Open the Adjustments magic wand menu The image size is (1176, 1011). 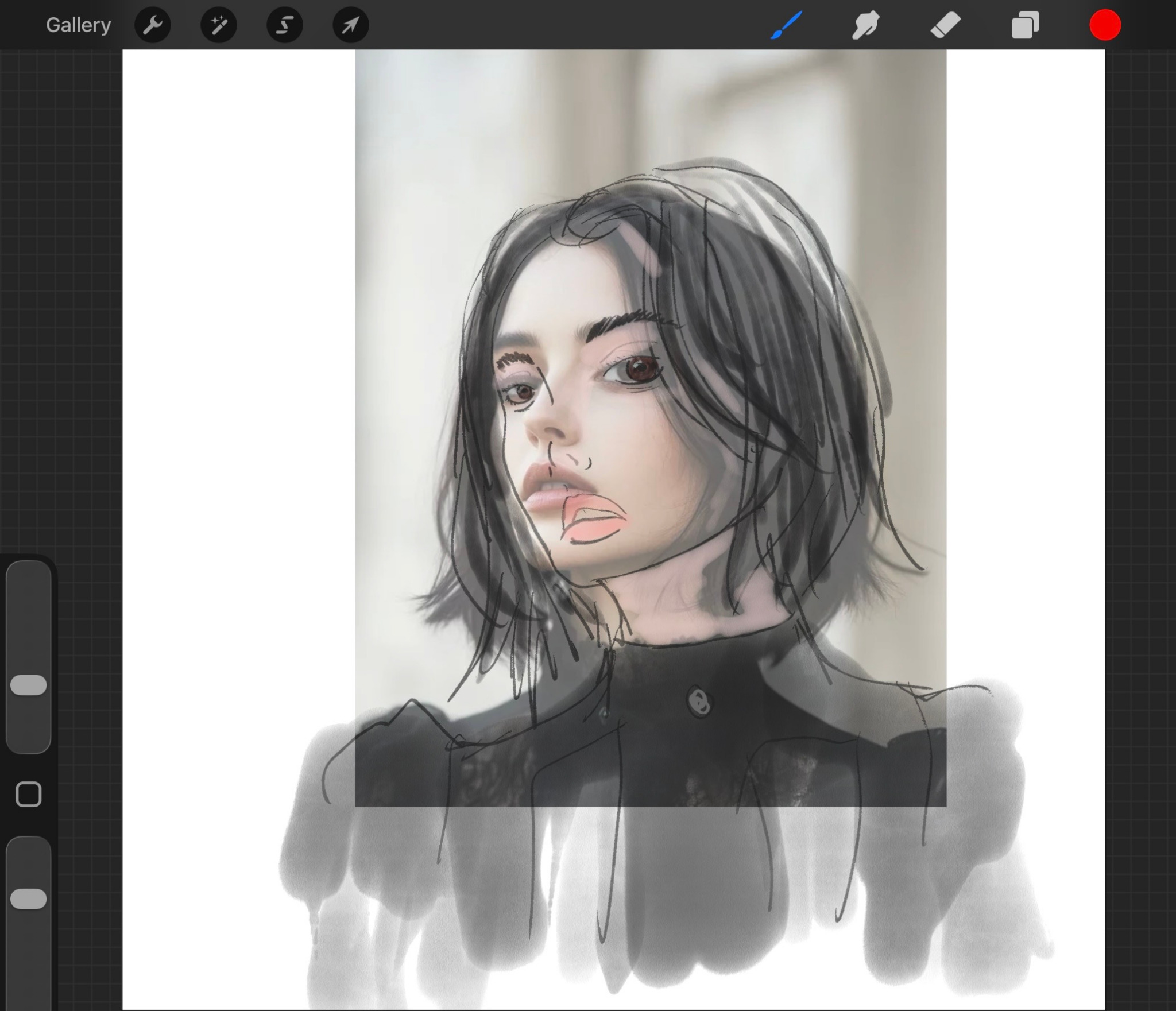(219, 25)
